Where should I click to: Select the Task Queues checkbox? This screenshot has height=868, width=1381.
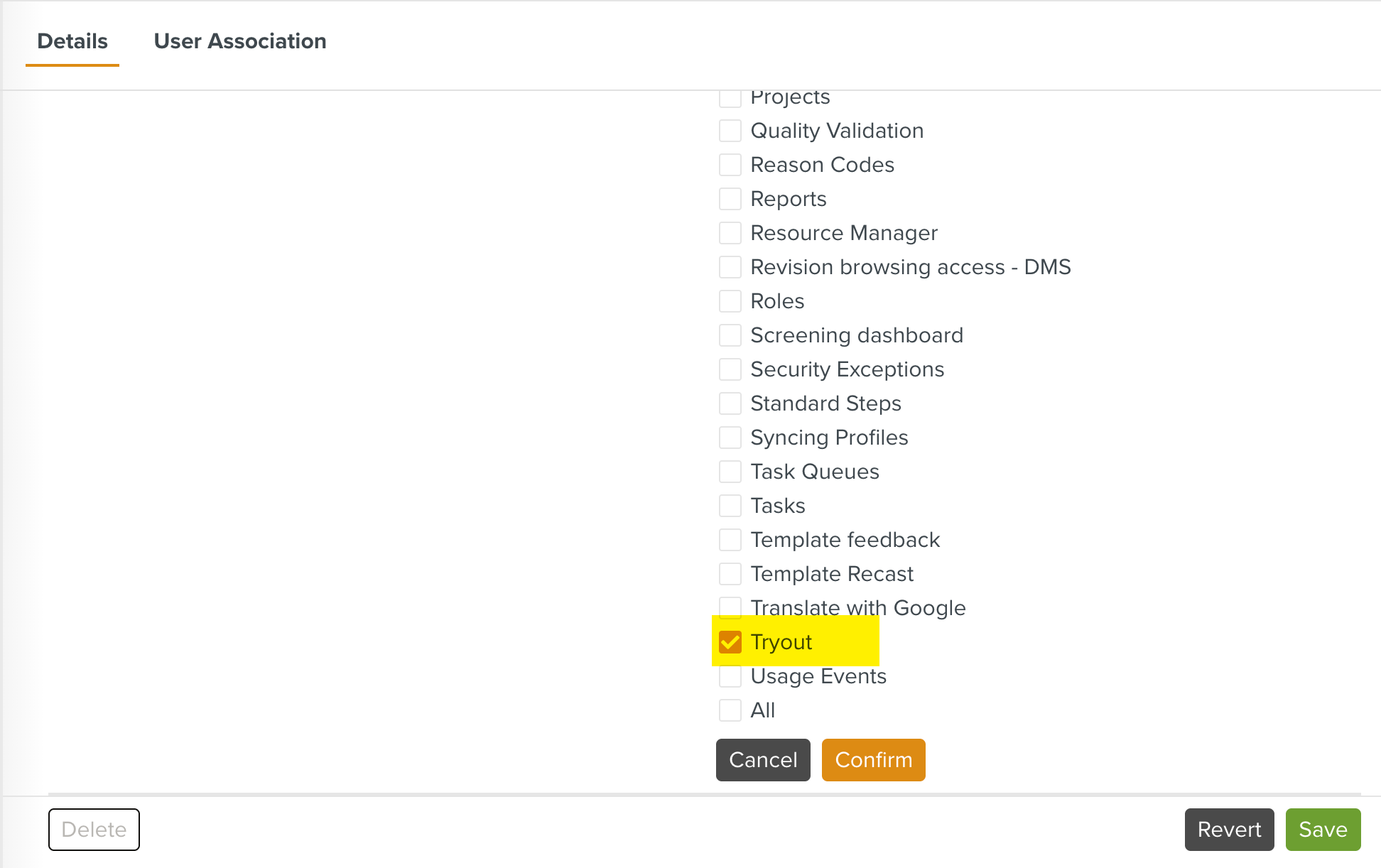[730, 472]
